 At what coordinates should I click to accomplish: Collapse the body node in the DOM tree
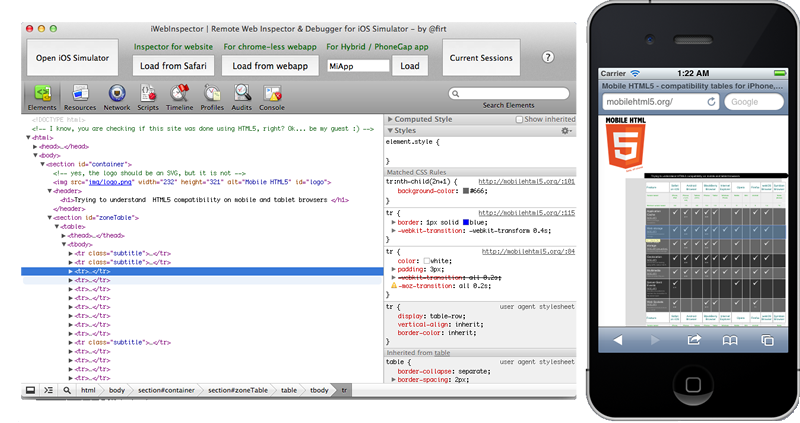coord(35,155)
